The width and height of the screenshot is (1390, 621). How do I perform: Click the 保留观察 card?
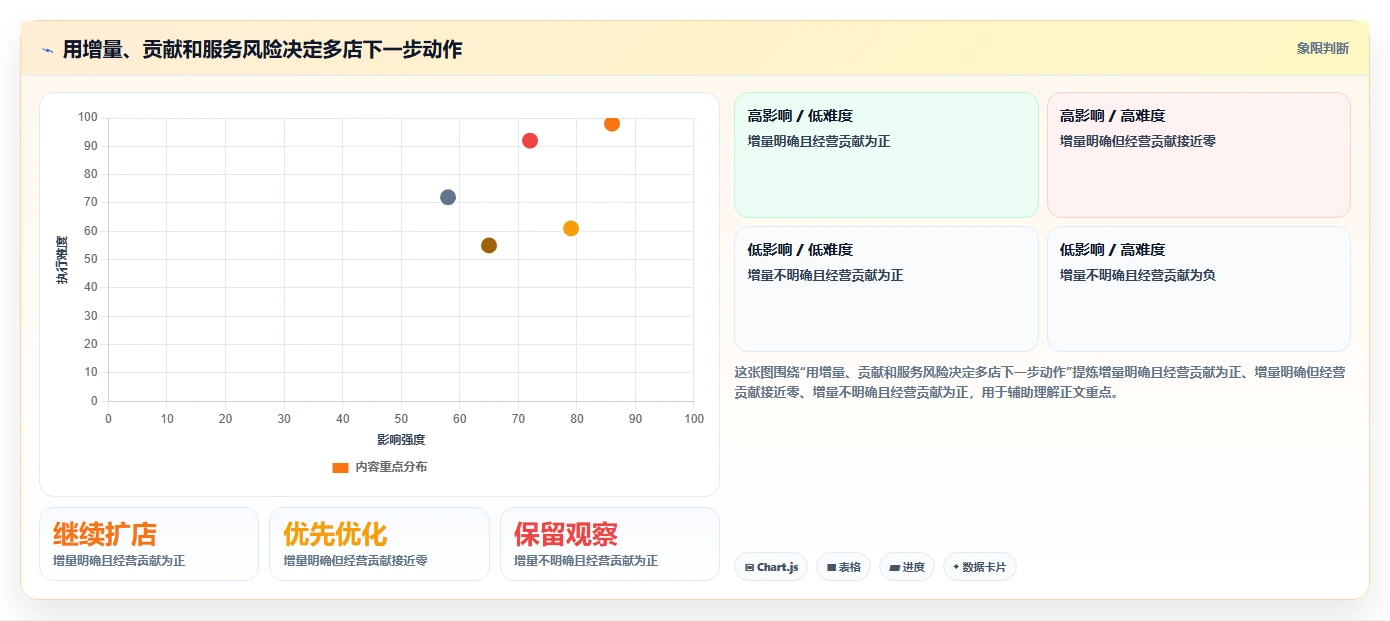point(610,544)
